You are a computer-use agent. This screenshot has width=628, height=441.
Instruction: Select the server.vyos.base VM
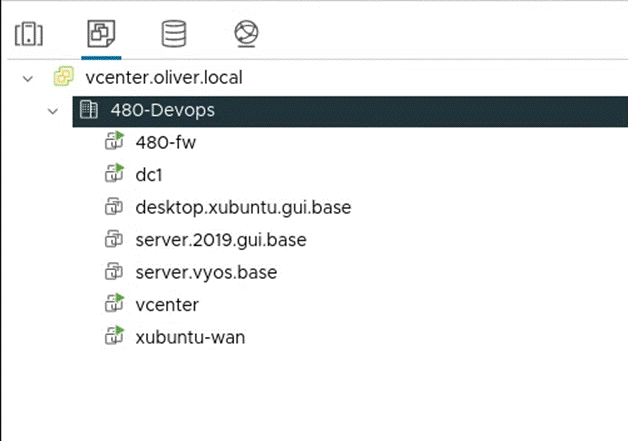point(206,272)
